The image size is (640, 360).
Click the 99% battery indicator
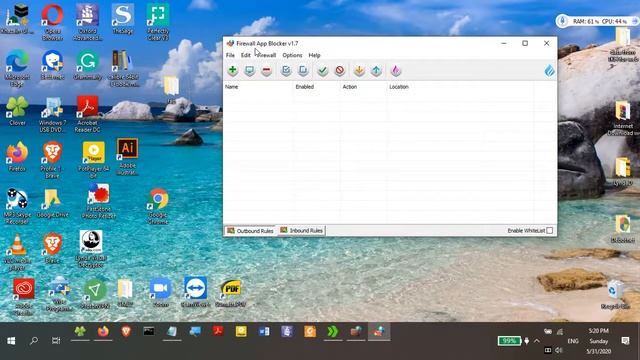pyautogui.click(x=509, y=340)
